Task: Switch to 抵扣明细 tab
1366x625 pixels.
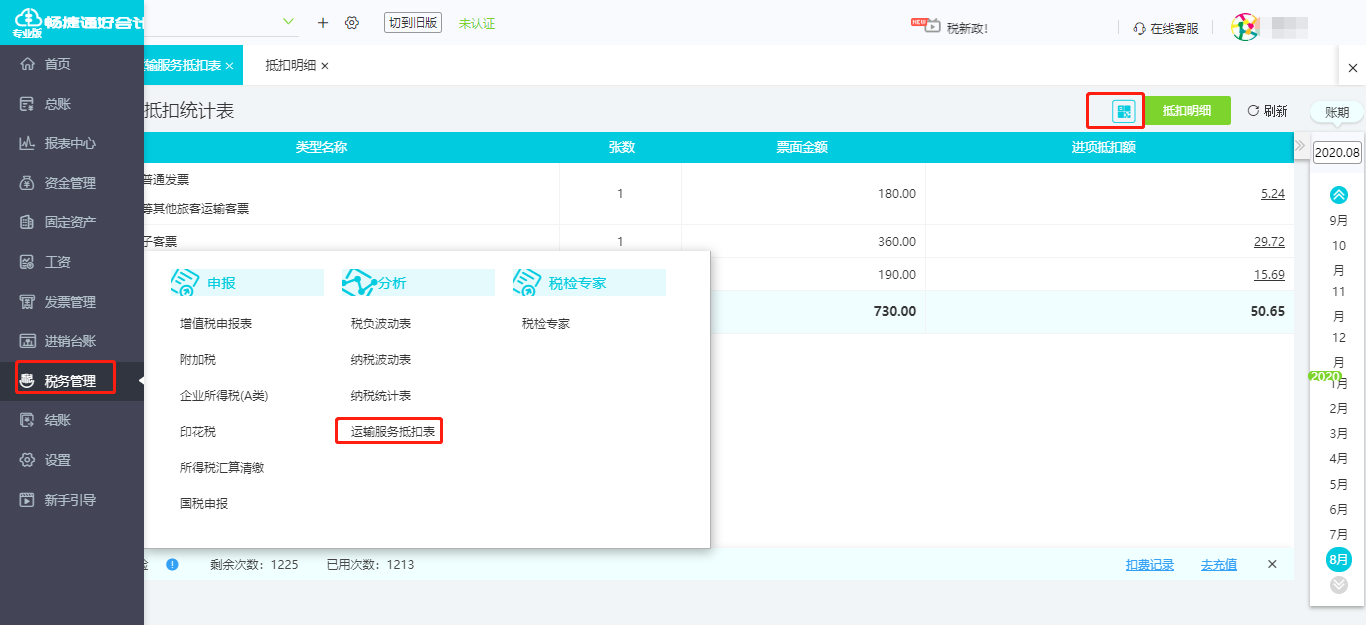Action: 291,65
